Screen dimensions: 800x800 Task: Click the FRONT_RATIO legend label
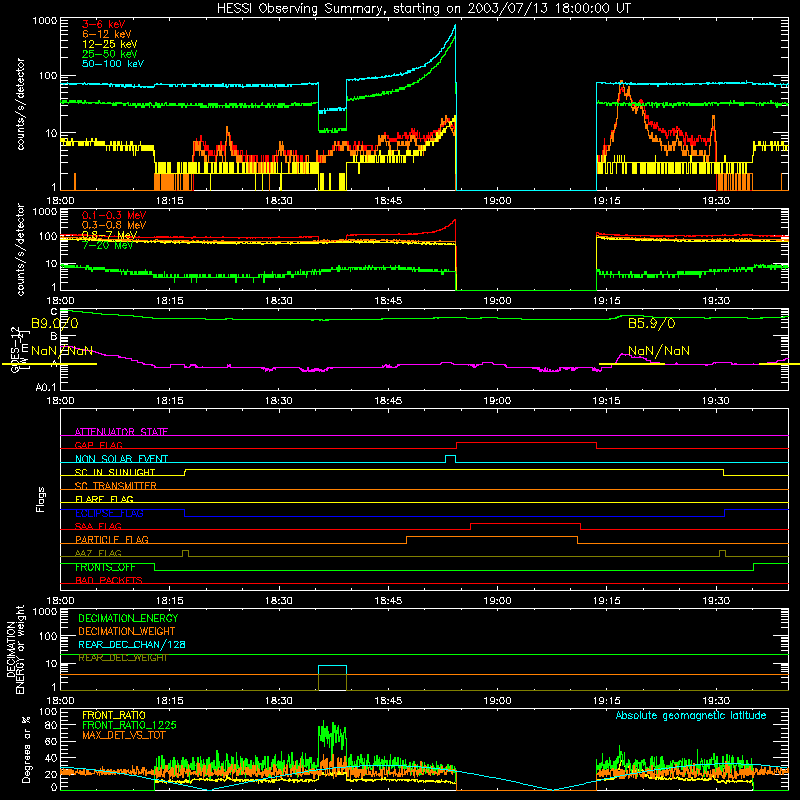[x=114, y=716]
